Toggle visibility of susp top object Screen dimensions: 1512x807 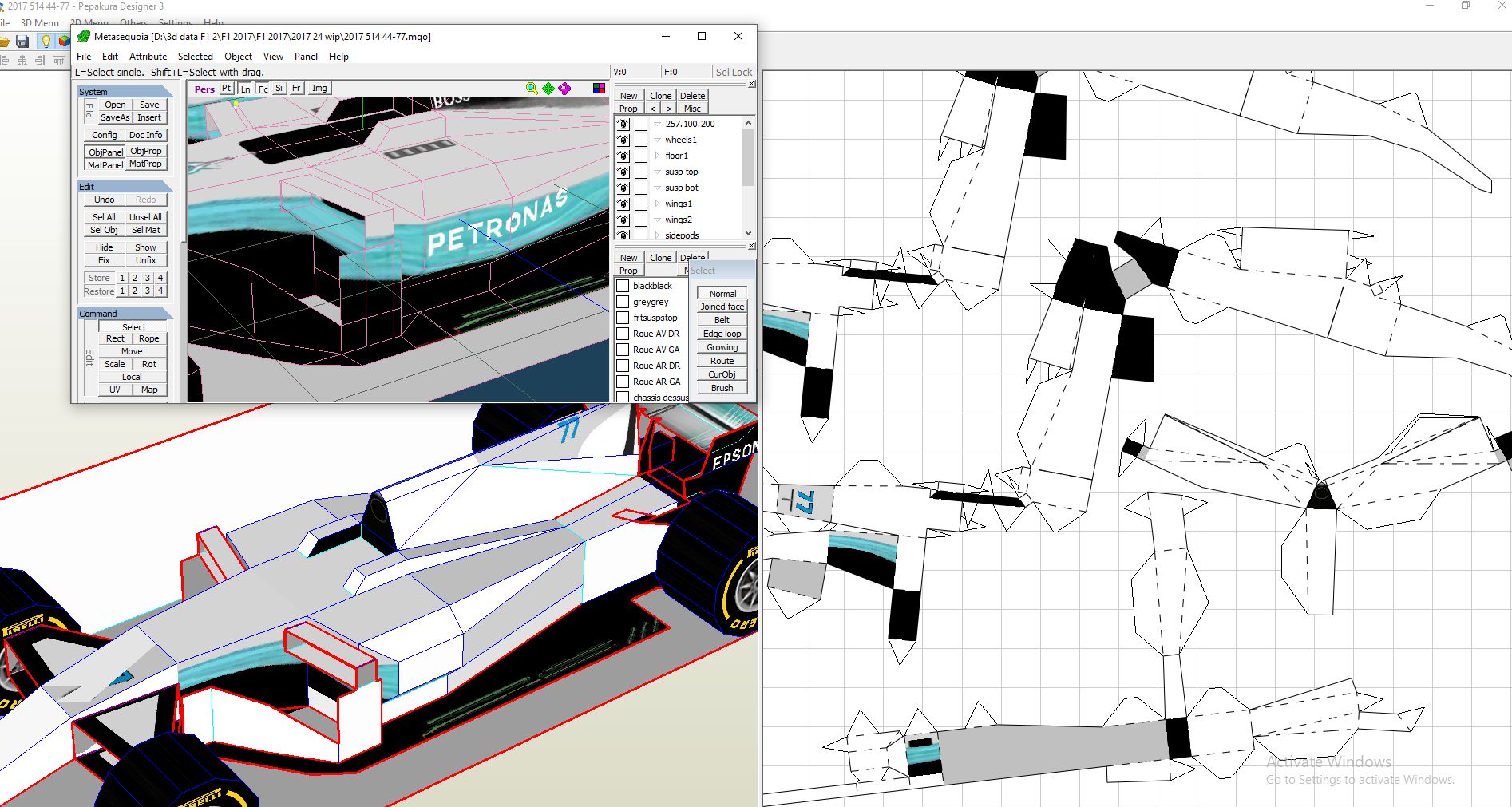623,172
